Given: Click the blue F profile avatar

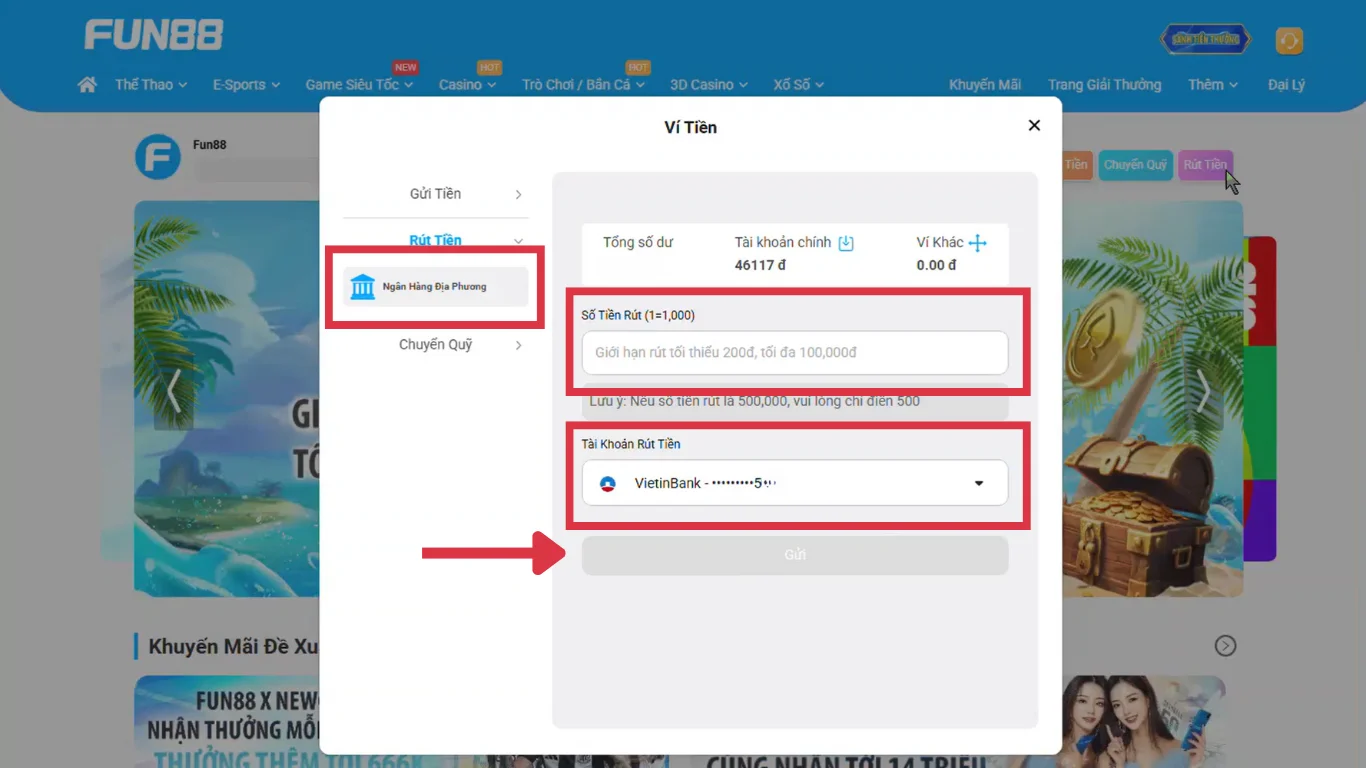Looking at the screenshot, I should [x=158, y=157].
